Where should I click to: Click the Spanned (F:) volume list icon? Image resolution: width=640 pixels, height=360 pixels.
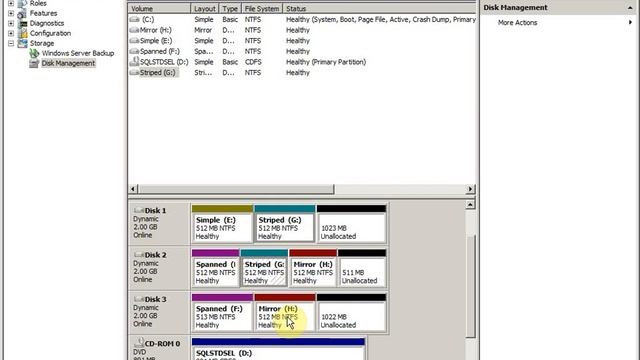click(134, 51)
